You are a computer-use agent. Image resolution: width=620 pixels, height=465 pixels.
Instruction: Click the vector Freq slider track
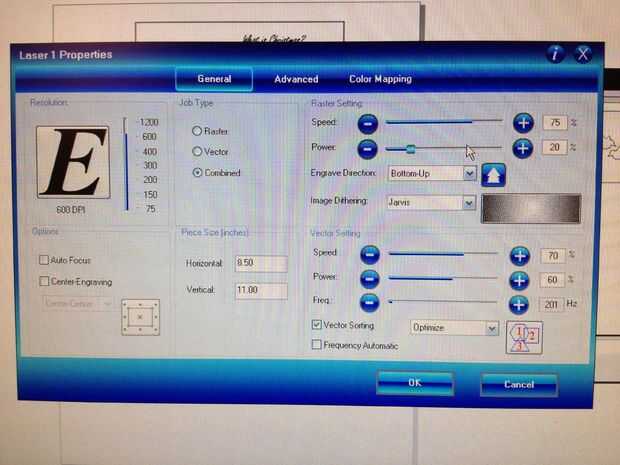click(x=443, y=302)
